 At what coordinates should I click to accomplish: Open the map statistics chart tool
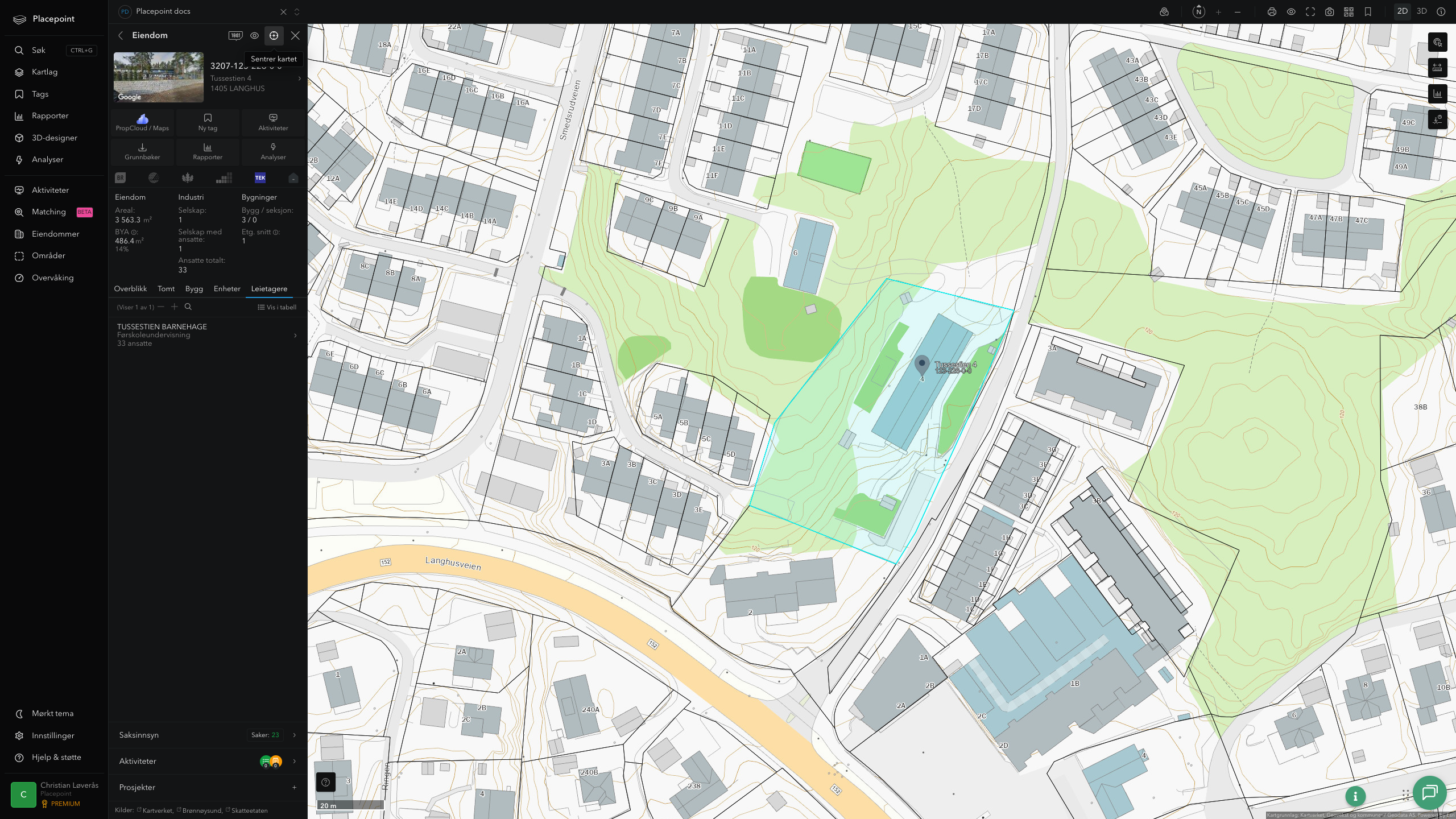tap(1437, 94)
